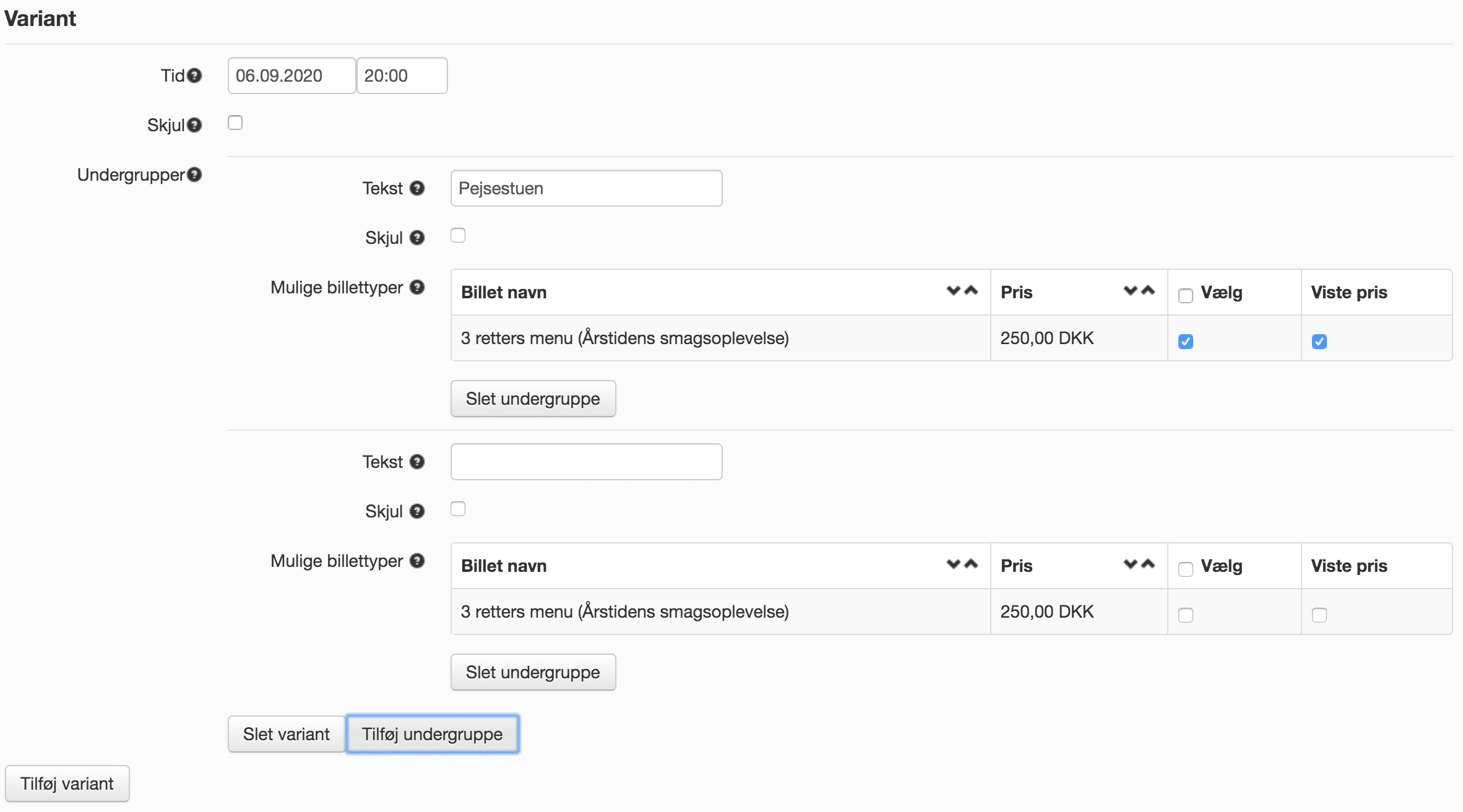Click the help icon next to Undergrupper
The image size is (1463, 812).
click(194, 175)
